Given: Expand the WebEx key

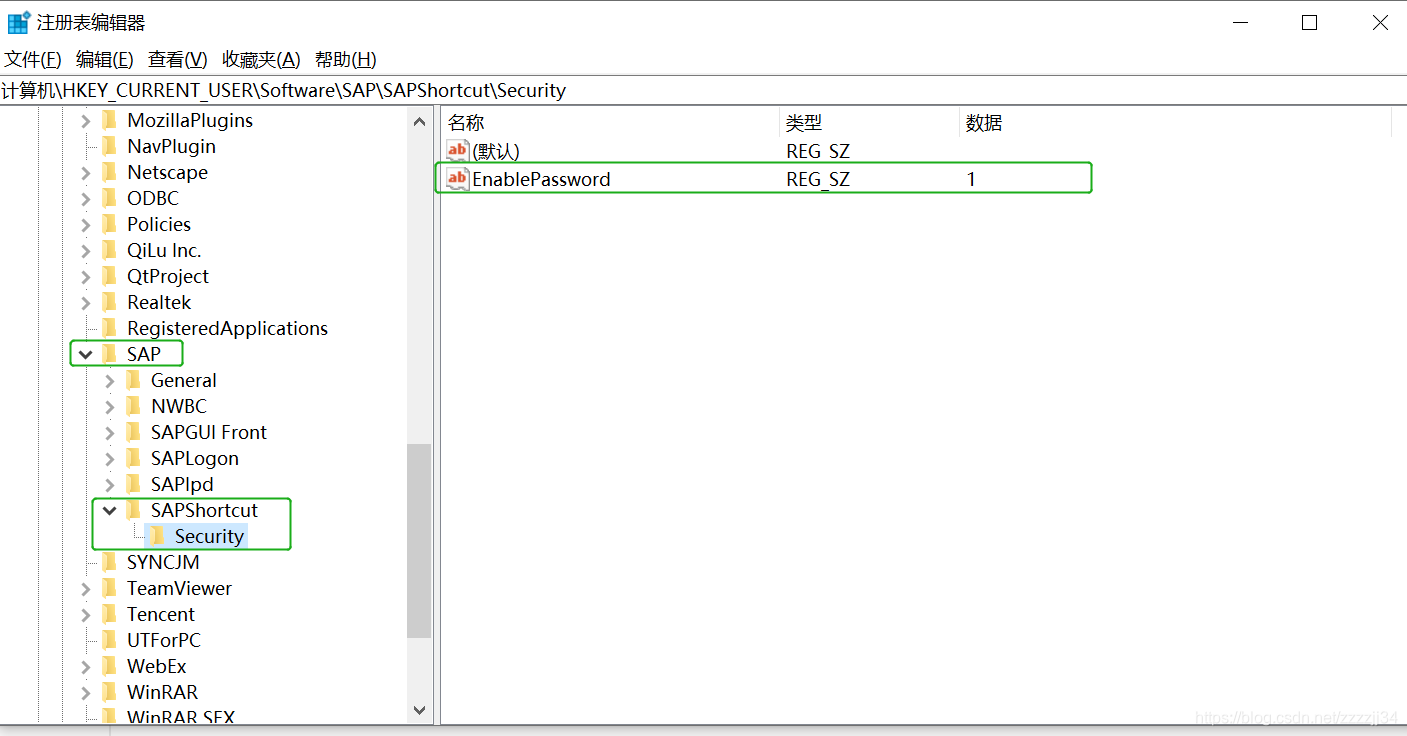Looking at the screenshot, I should coord(86,667).
